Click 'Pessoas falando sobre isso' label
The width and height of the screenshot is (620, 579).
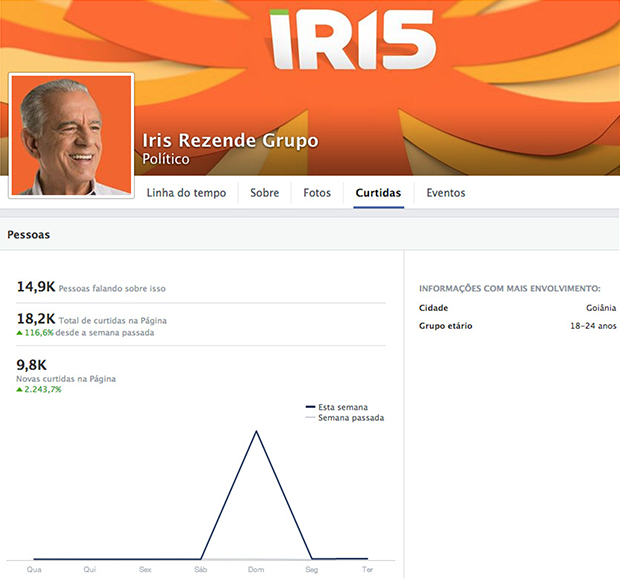(112, 289)
